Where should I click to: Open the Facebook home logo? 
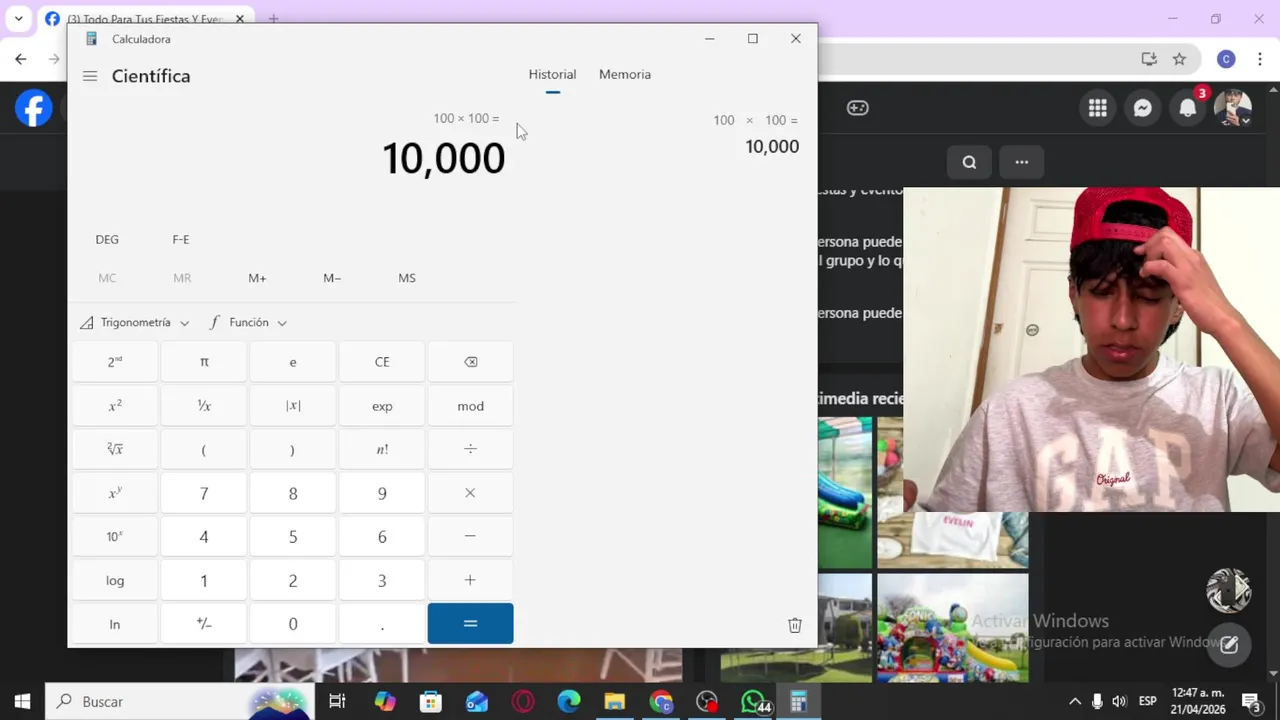click(x=34, y=108)
